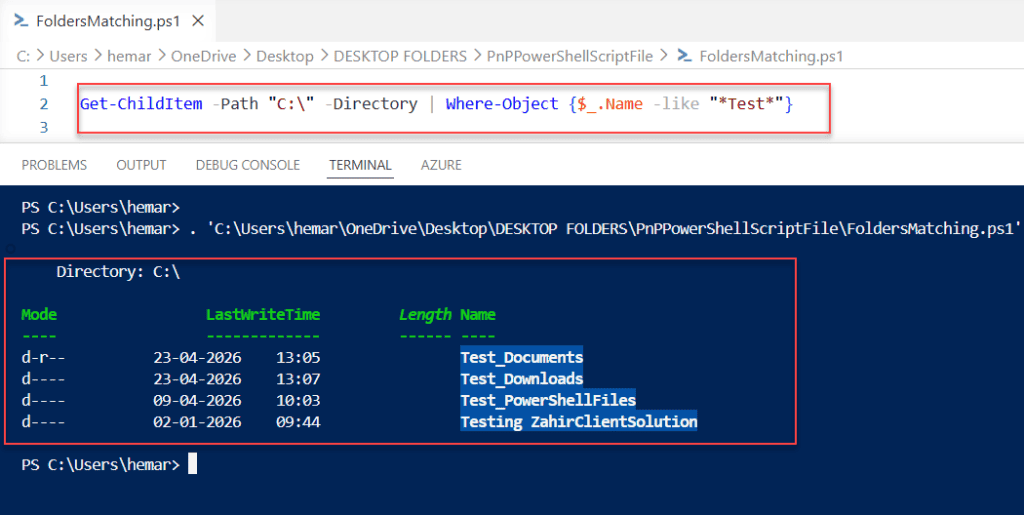Click the 13:07 time value
Image resolution: width=1024 pixels, height=515 pixels.
(x=298, y=379)
